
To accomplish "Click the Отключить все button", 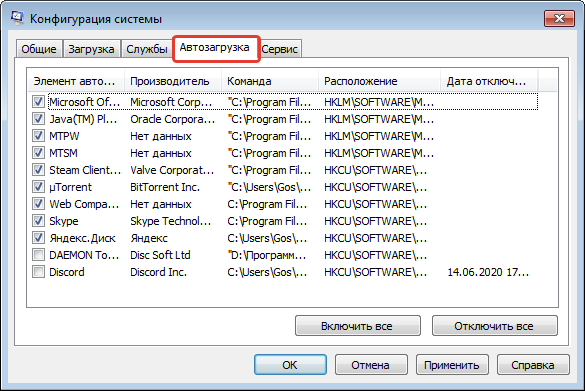I will pos(494,326).
